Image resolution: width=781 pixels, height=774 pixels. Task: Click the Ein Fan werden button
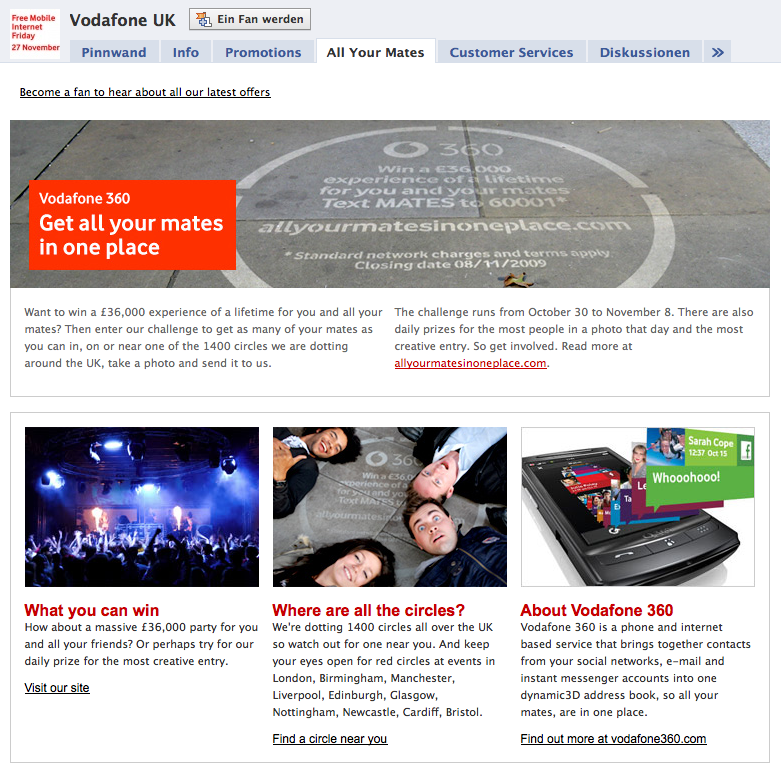[x=250, y=19]
